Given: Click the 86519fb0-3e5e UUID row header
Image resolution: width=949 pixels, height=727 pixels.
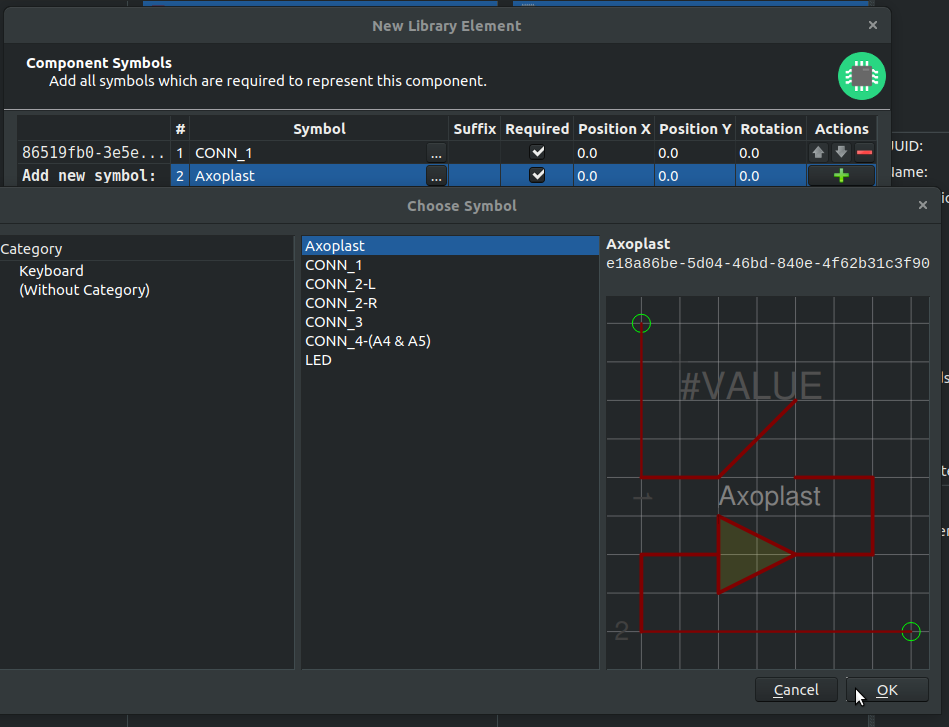Looking at the screenshot, I should click(93, 153).
